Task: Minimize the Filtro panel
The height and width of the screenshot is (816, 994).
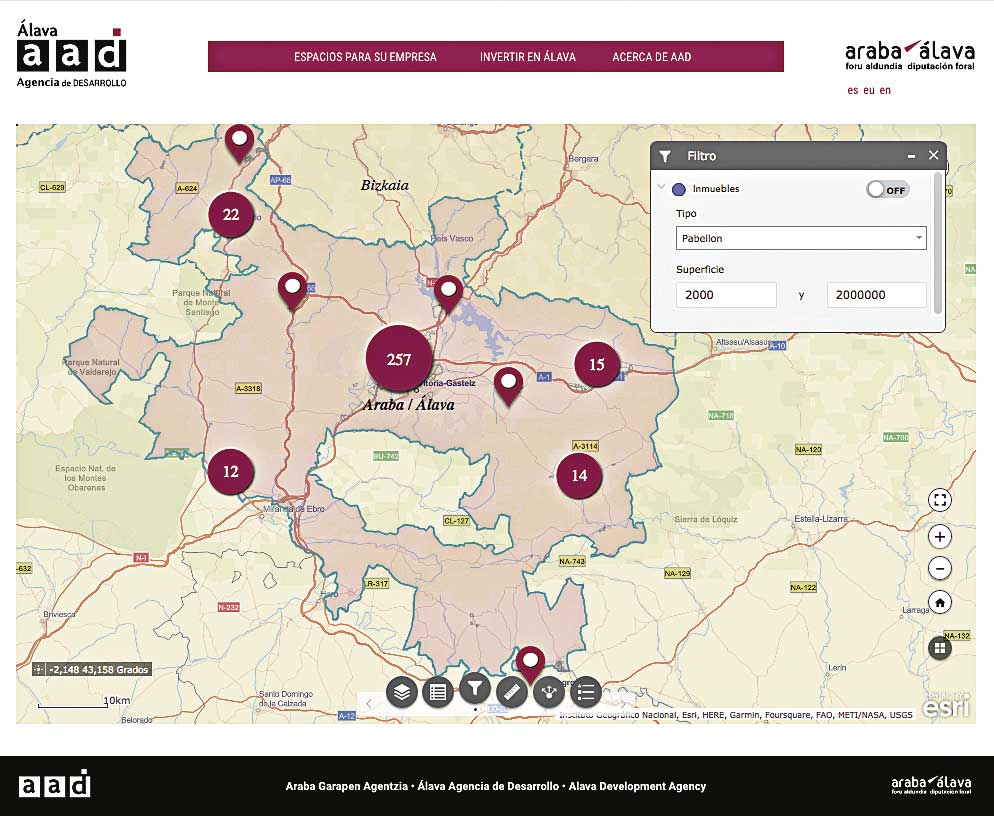Action: 911,156
